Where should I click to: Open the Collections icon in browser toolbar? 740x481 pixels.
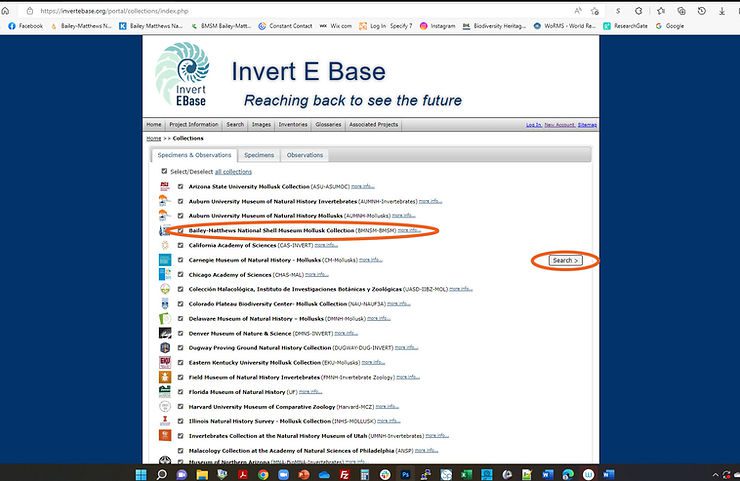click(x=681, y=10)
